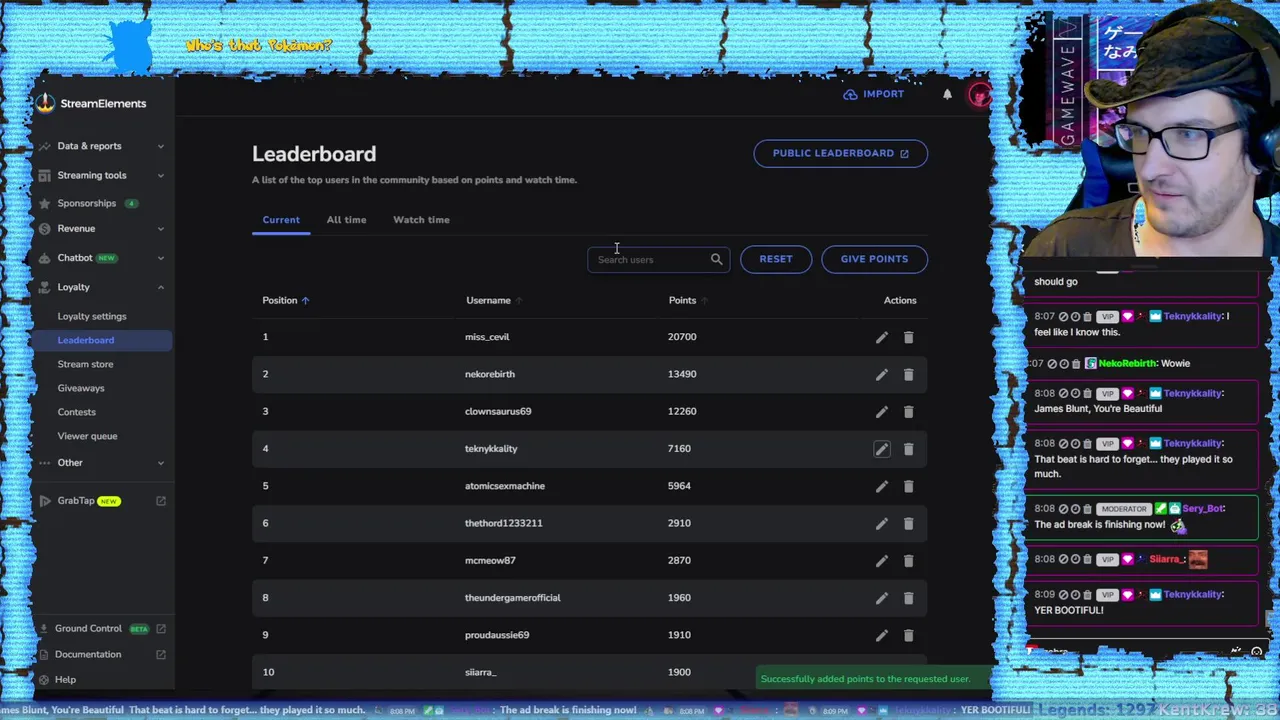Click the RESET button
1280x720 pixels.
pyautogui.click(x=776, y=259)
